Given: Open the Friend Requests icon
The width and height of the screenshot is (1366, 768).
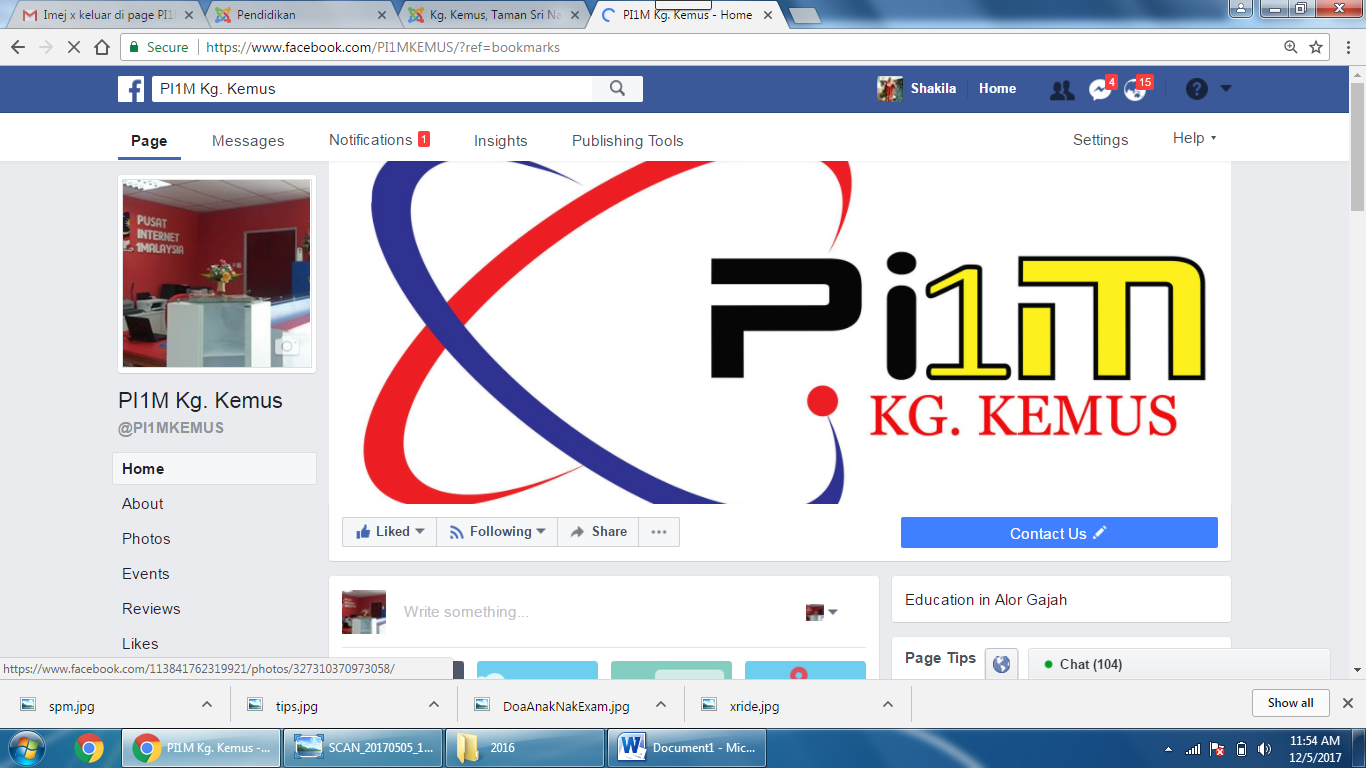Looking at the screenshot, I should 1062,90.
